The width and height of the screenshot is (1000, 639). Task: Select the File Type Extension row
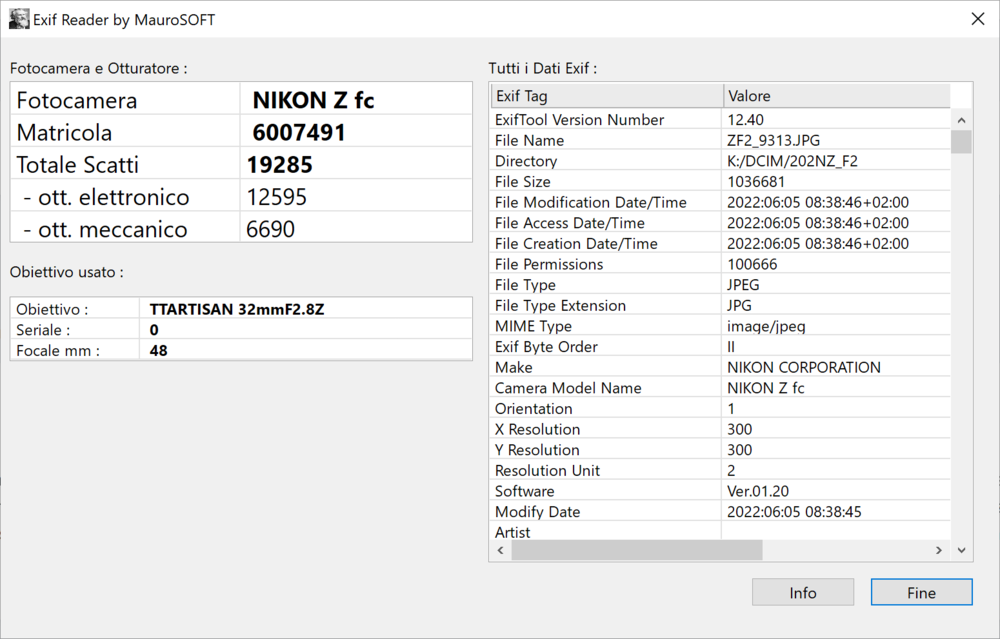click(721, 305)
